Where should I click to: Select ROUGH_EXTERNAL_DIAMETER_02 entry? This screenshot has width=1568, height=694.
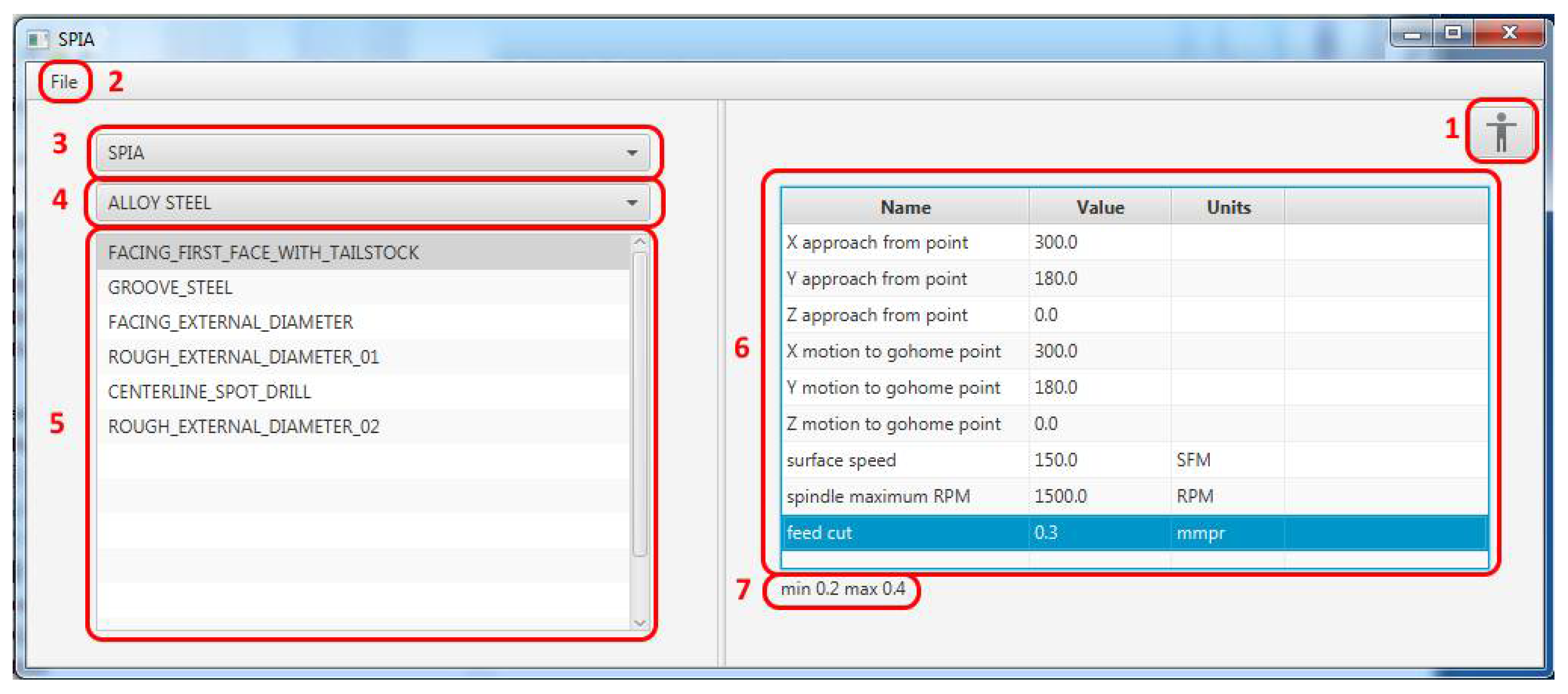[243, 426]
